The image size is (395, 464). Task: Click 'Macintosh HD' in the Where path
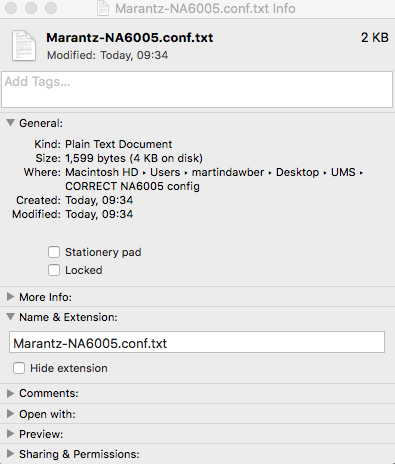pyautogui.click(x=102, y=172)
